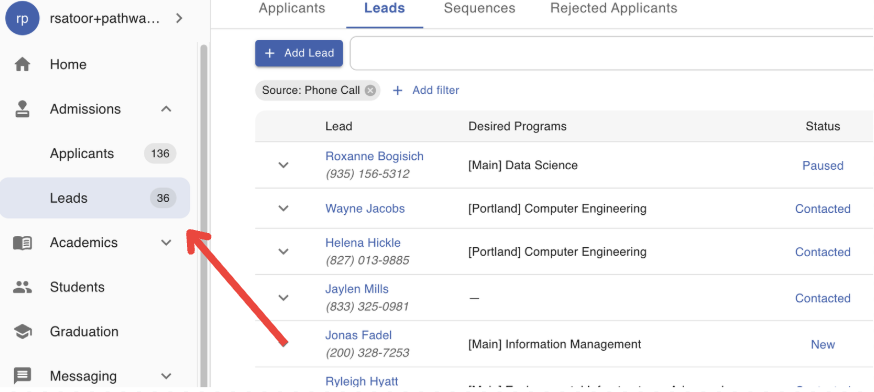The height and width of the screenshot is (392, 874).
Task: Click the Students people icon
Action: click(x=22, y=287)
